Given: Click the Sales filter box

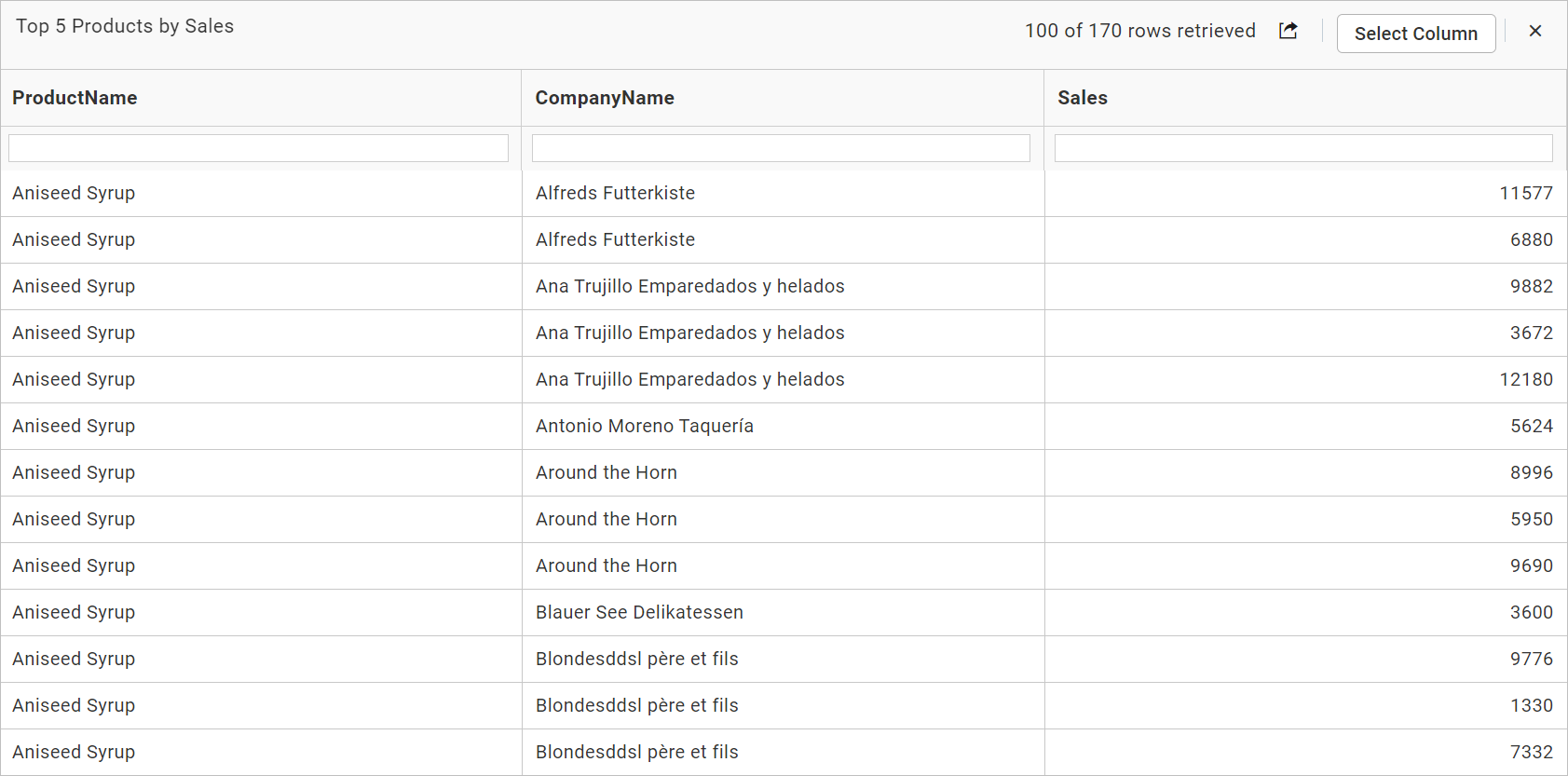Looking at the screenshot, I should pos(1303,147).
